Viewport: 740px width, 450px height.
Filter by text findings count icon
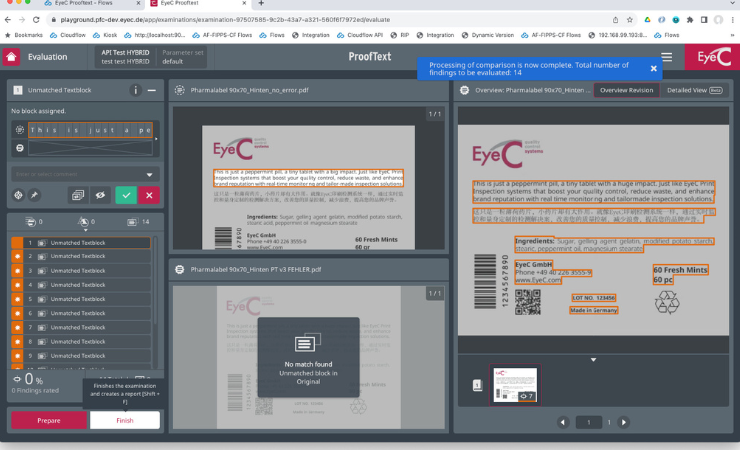(x=31, y=221)
